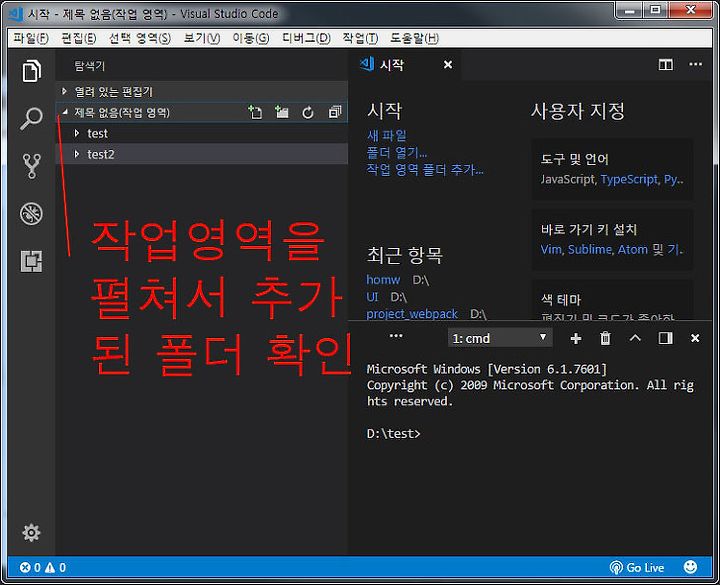Click the feedback smiley in status bar
720x585 pixels.
coord(690,568)
